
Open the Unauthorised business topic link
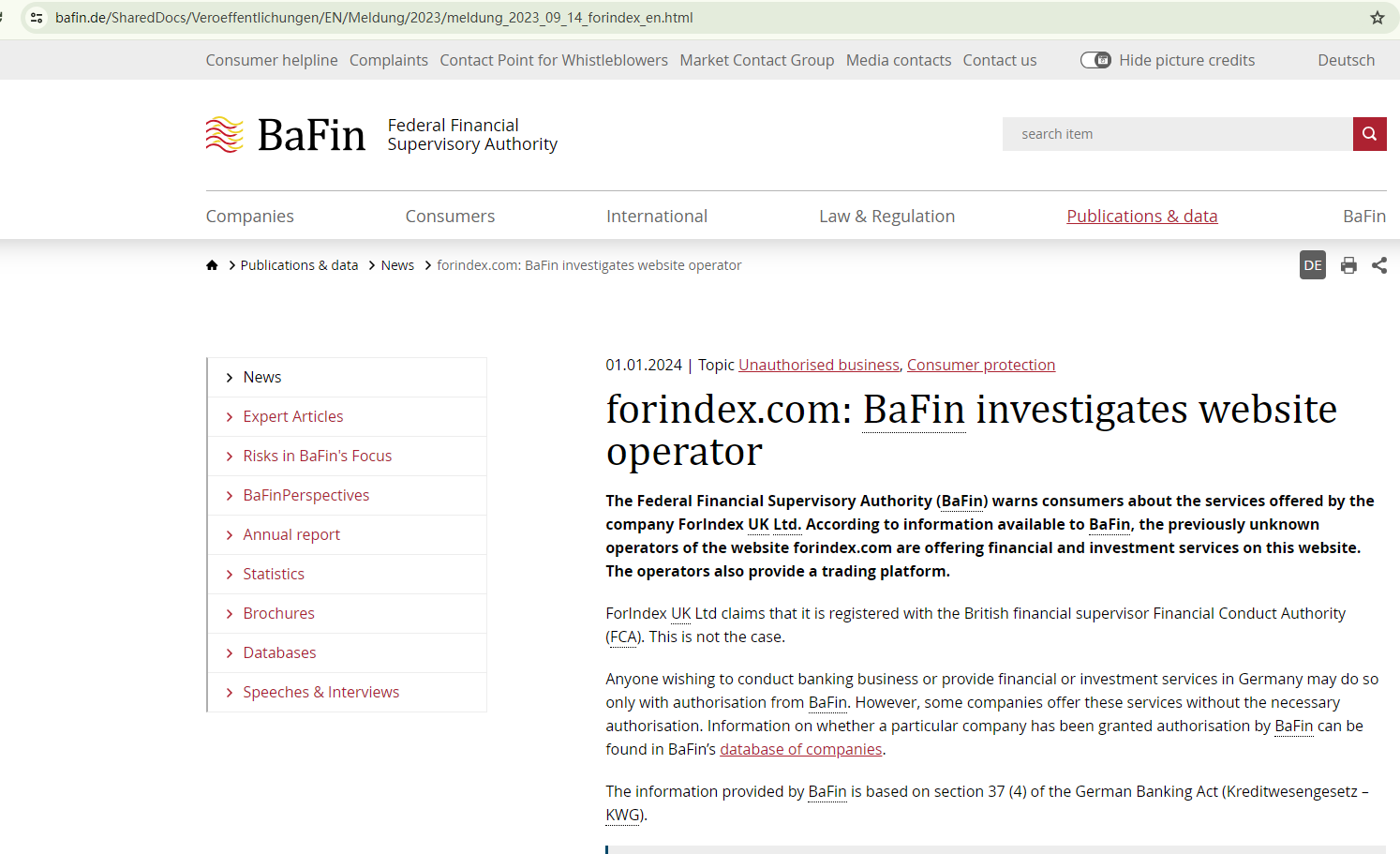tap(819, 365)
